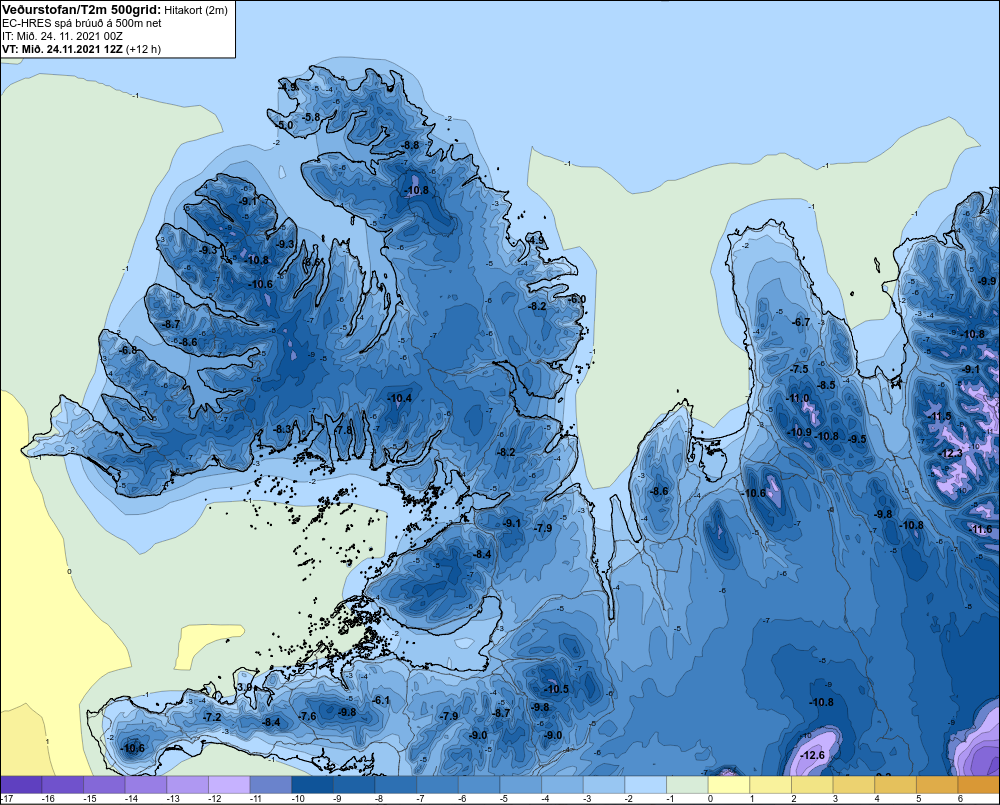Click the "EC-HRES spá brúuð á 500m net" line
Viewport: 1000px width, 805px height.
click(x=82, y=23)
